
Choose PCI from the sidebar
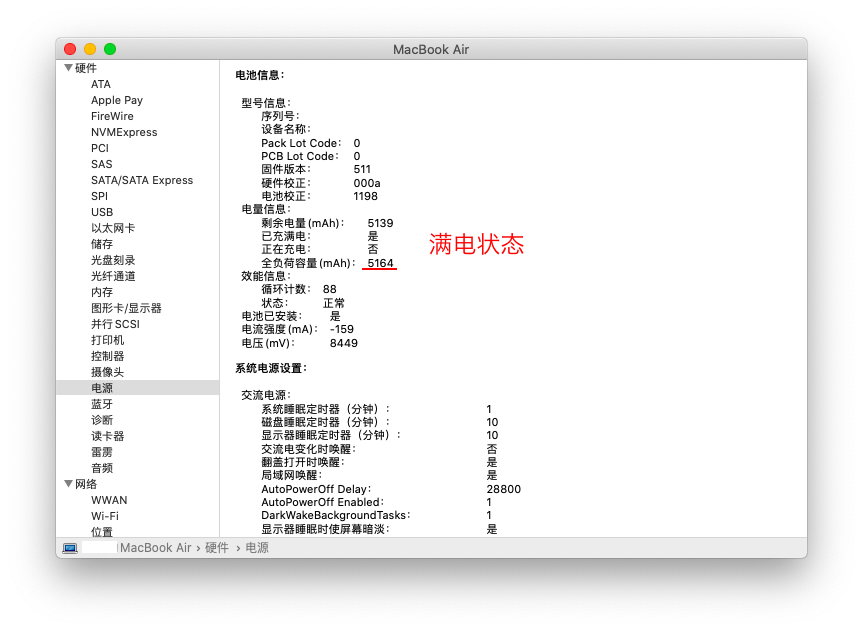tap(100, 148)
